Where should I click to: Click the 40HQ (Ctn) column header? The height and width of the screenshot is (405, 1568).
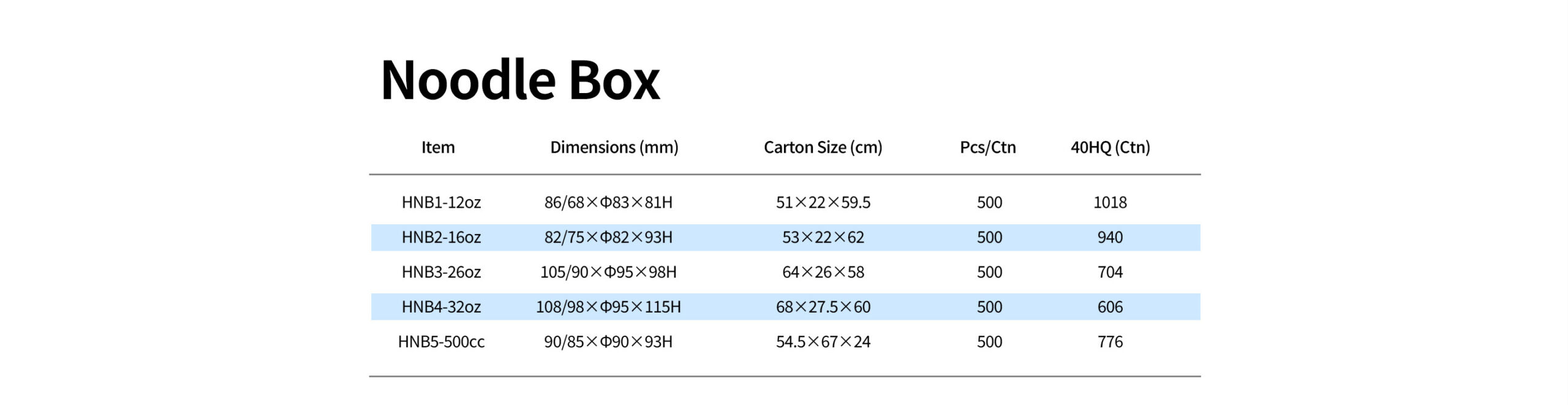[1110, 148]
